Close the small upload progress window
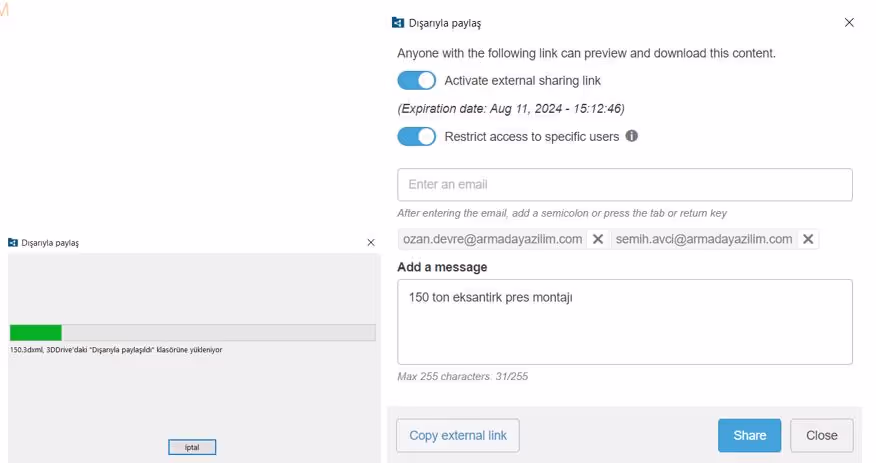The width and height of the screenshot is (876, 463). point(371,242)
